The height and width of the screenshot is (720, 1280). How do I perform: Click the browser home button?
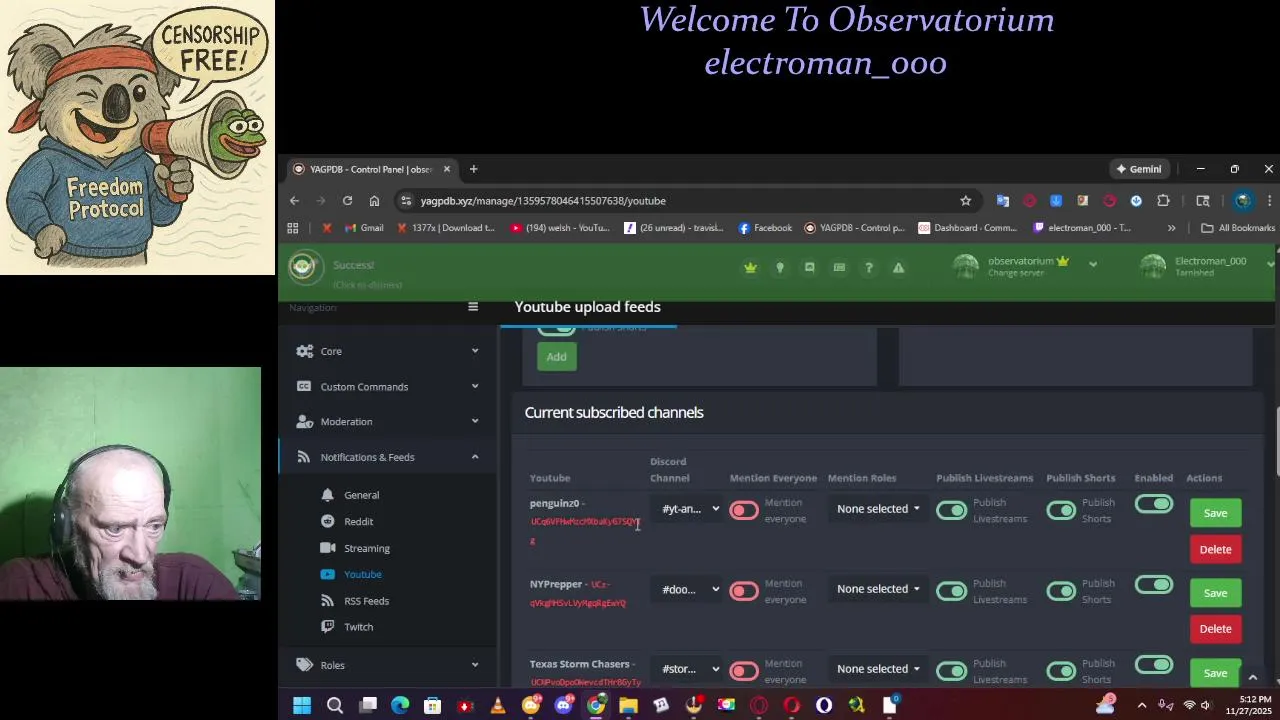tap(374, 200)
